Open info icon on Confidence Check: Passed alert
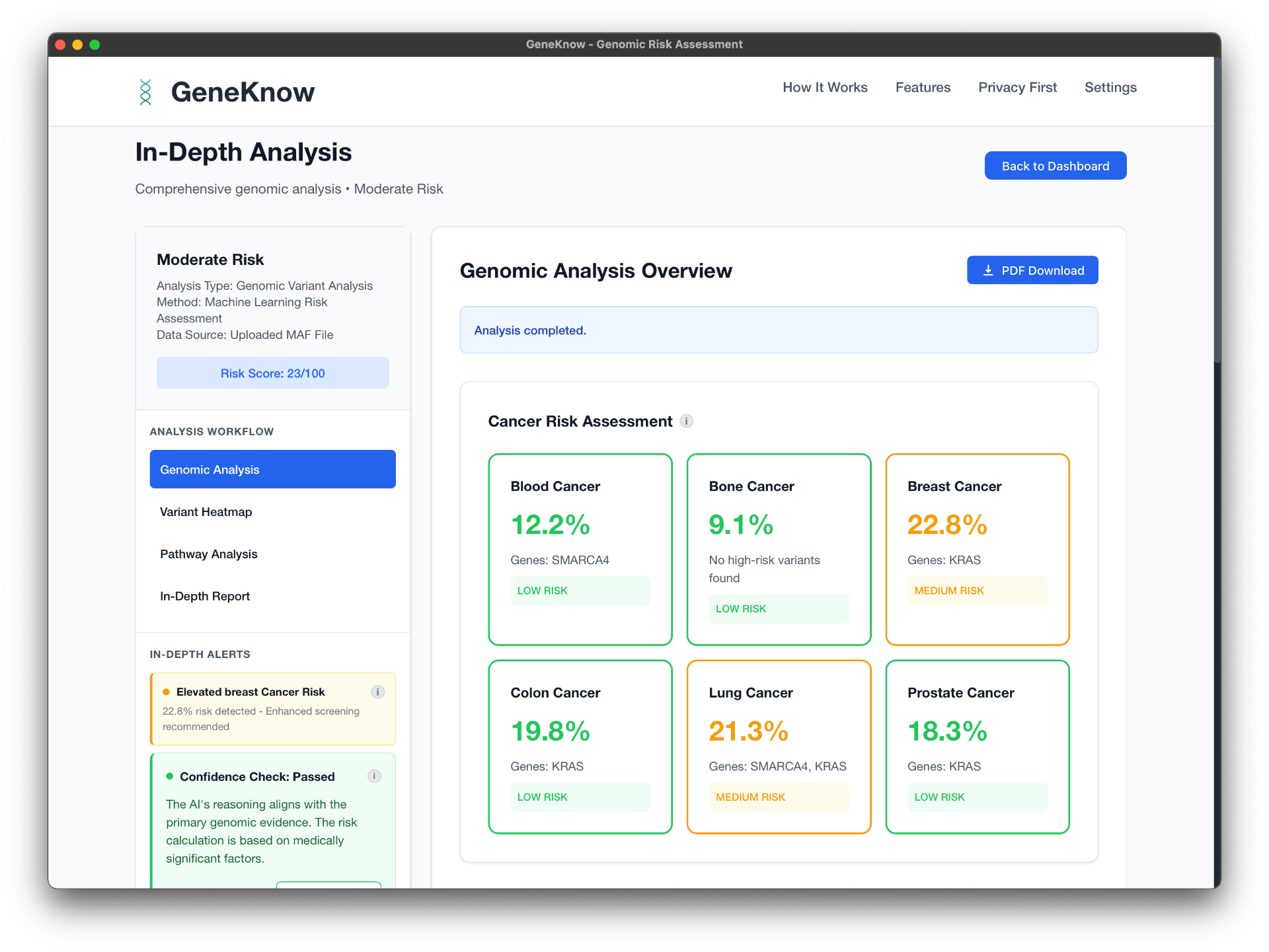 click(x=374, y=776)
